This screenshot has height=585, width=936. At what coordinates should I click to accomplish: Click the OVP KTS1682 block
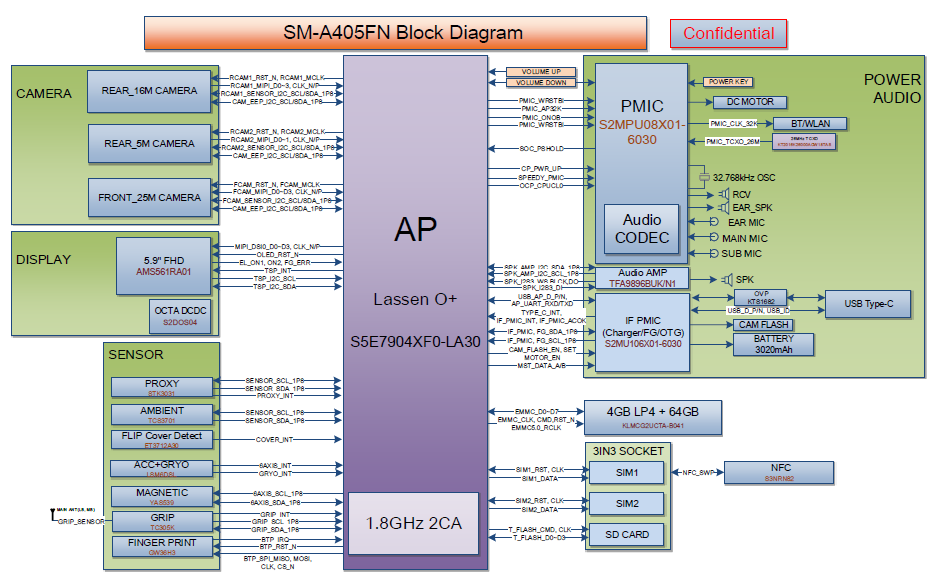pyautogui.click(x=760, y=297)
